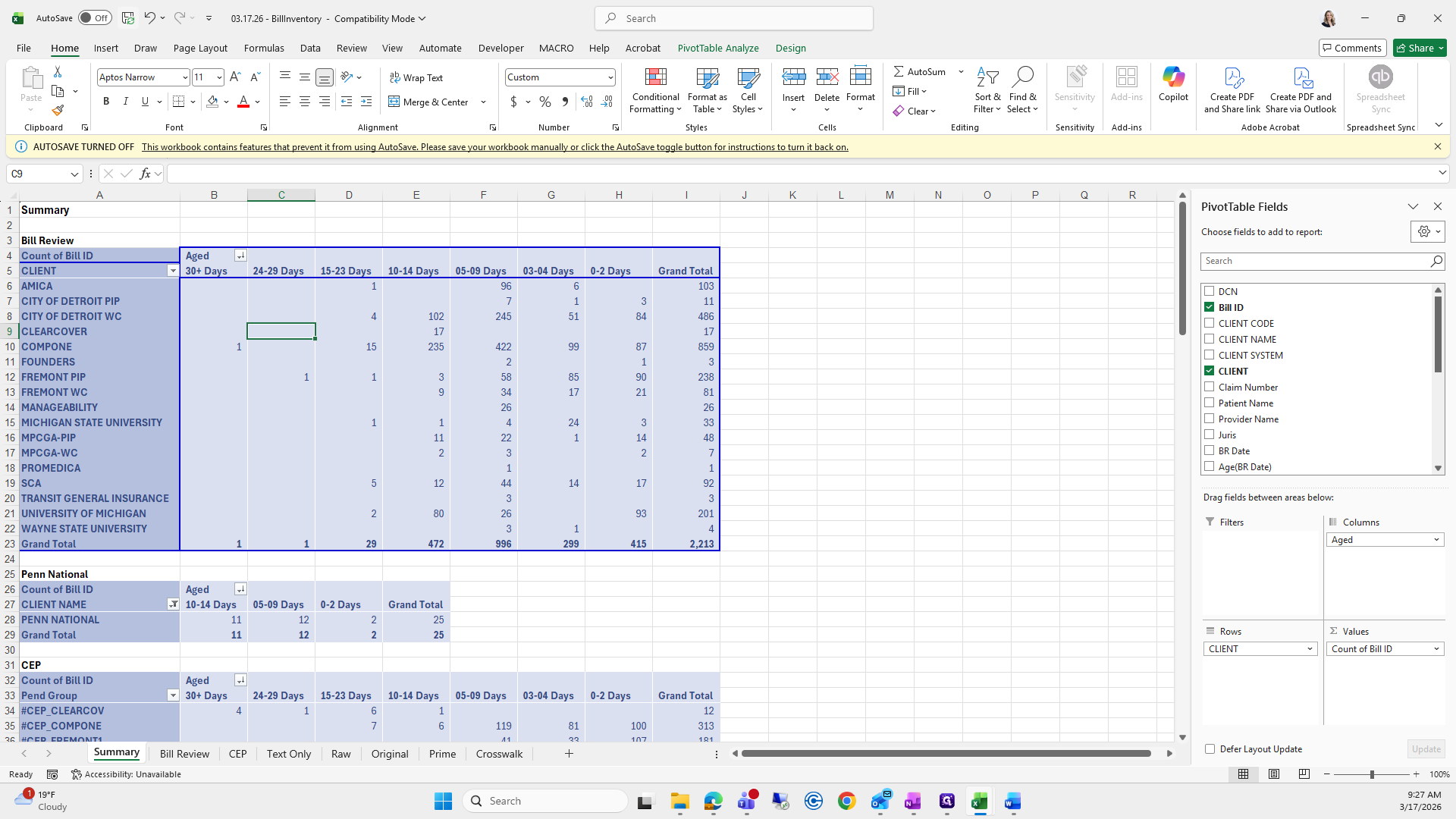
Task: Click the Copilot icon in ribbon
Action: 1172,83
